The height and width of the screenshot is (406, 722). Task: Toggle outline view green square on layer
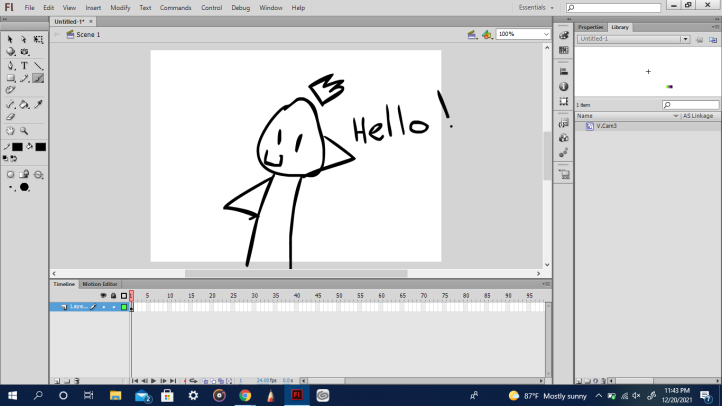click(x=124, y=307)
